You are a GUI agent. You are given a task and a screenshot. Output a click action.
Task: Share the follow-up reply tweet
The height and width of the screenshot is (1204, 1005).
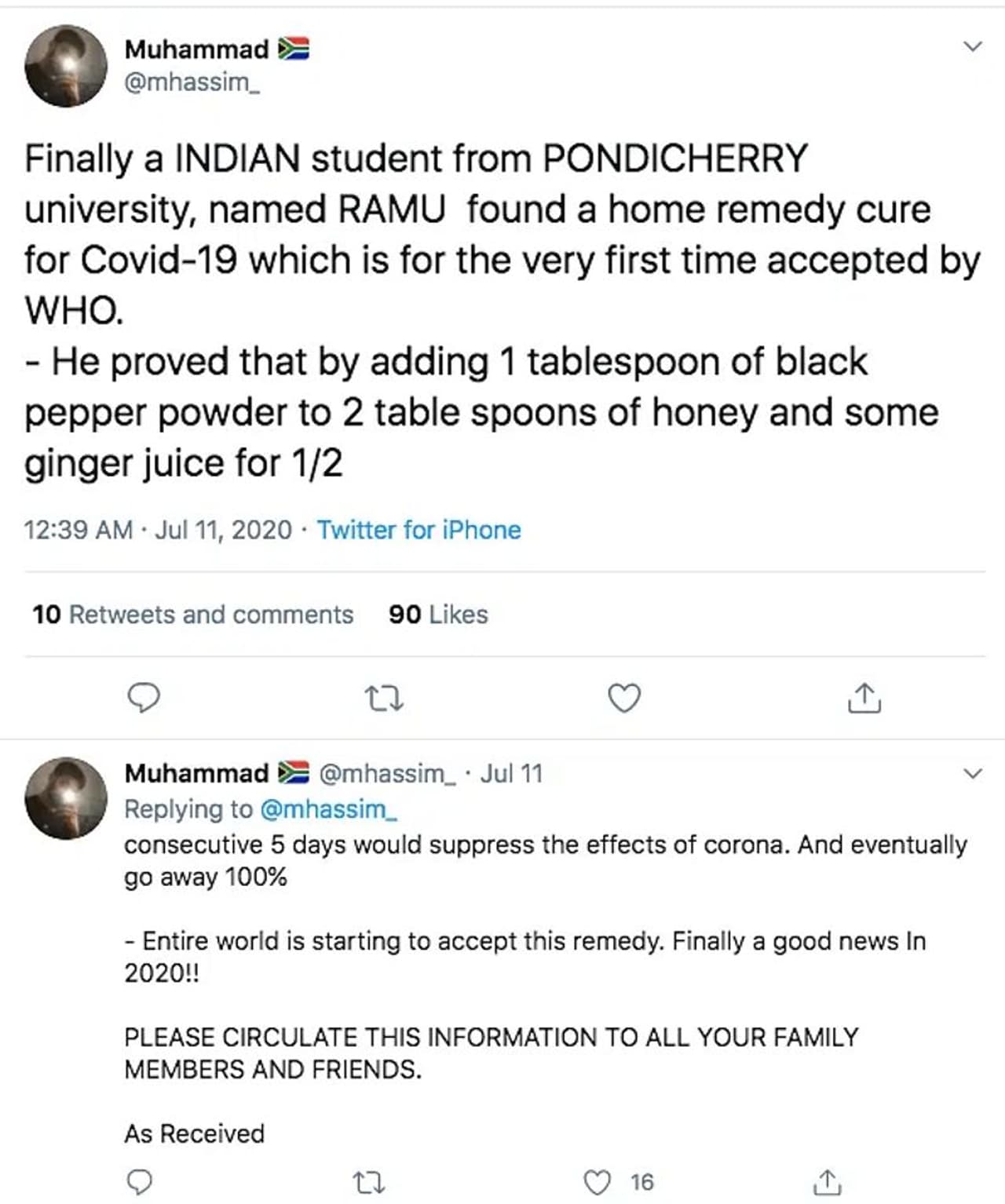[x=827, y=1182]
